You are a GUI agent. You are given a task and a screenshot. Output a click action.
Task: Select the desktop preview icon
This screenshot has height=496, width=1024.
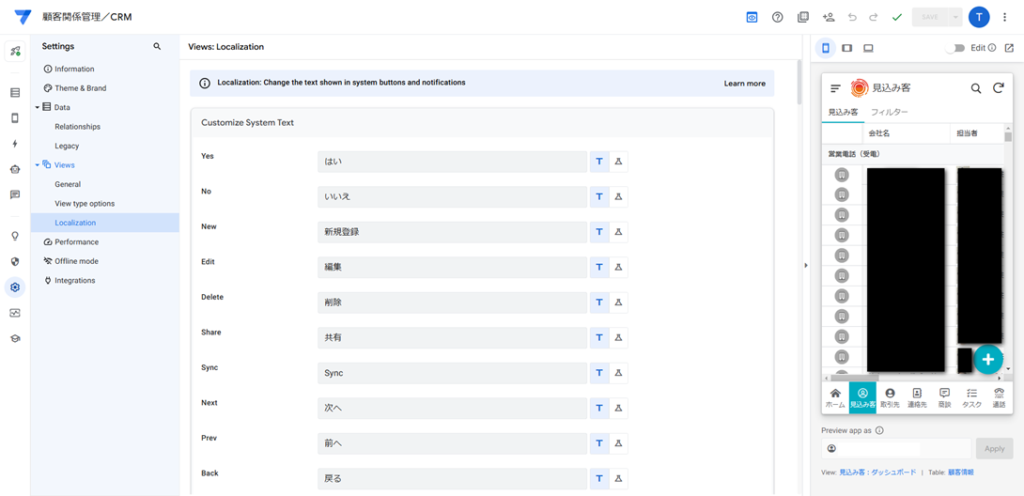tap(868, 48)
